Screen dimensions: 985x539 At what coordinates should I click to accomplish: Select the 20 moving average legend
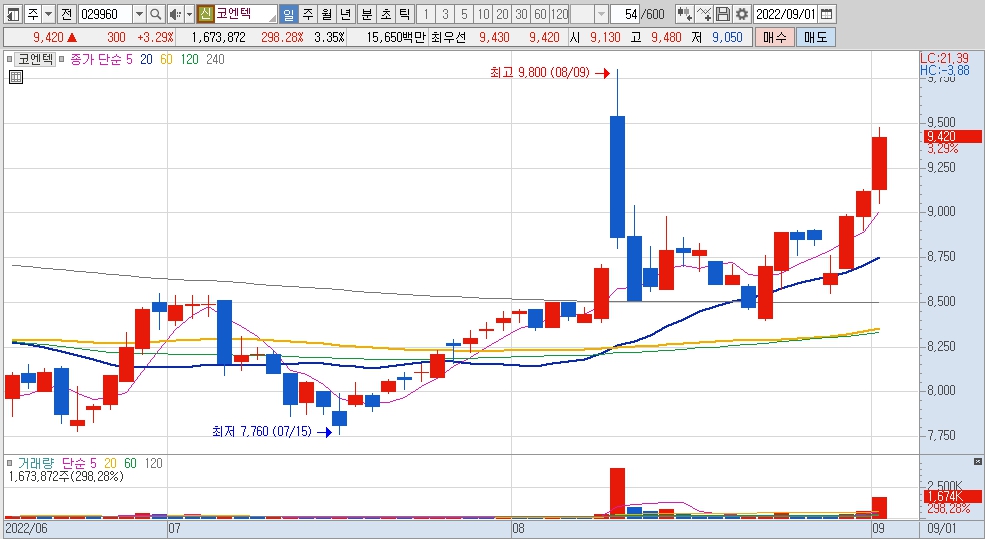point(146,60)
